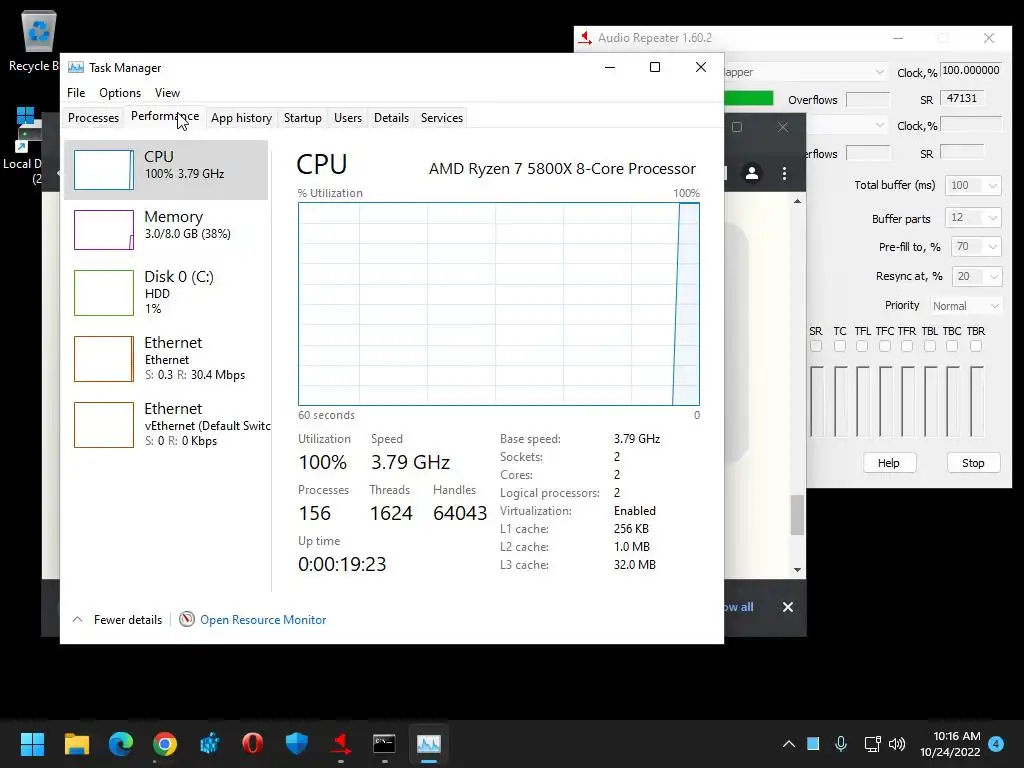Open the browser three-dot menu

(784, 173)
